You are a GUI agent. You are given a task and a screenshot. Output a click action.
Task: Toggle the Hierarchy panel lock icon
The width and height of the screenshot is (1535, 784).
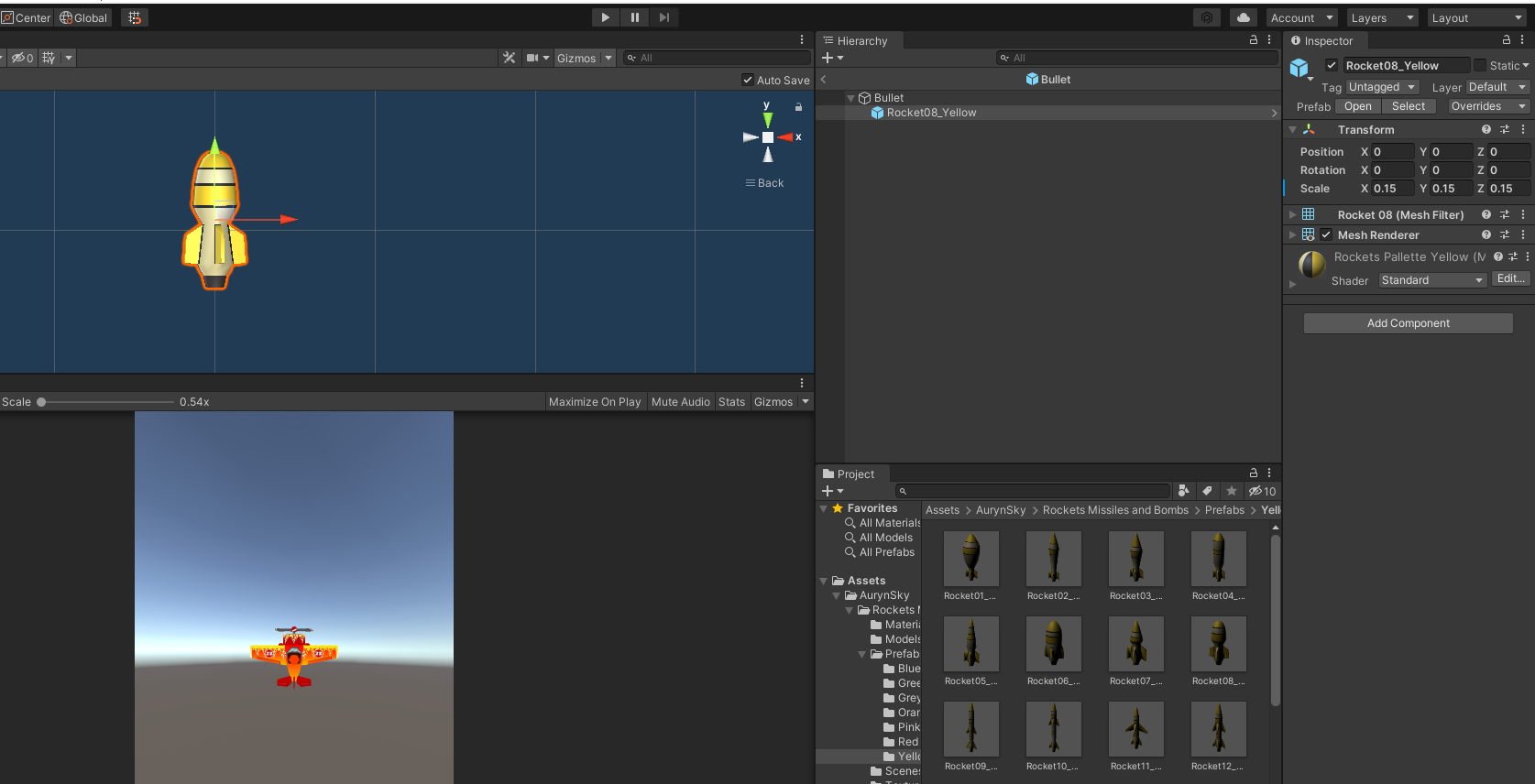1254,40
